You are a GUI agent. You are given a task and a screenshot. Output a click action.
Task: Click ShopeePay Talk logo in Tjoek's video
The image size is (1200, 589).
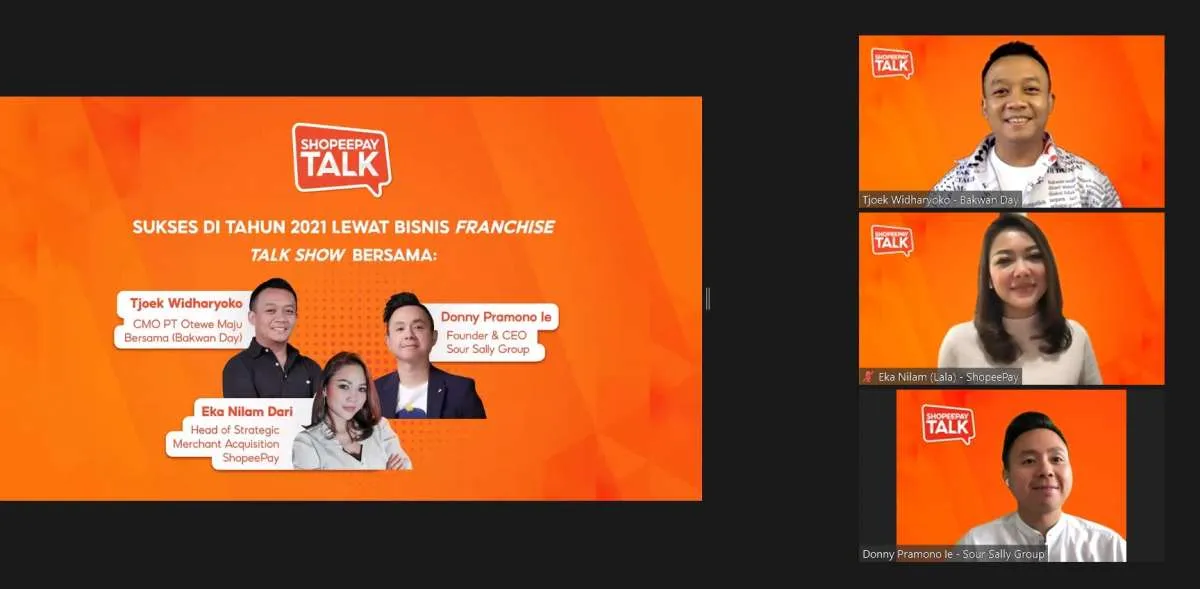[x=892, y=63]
